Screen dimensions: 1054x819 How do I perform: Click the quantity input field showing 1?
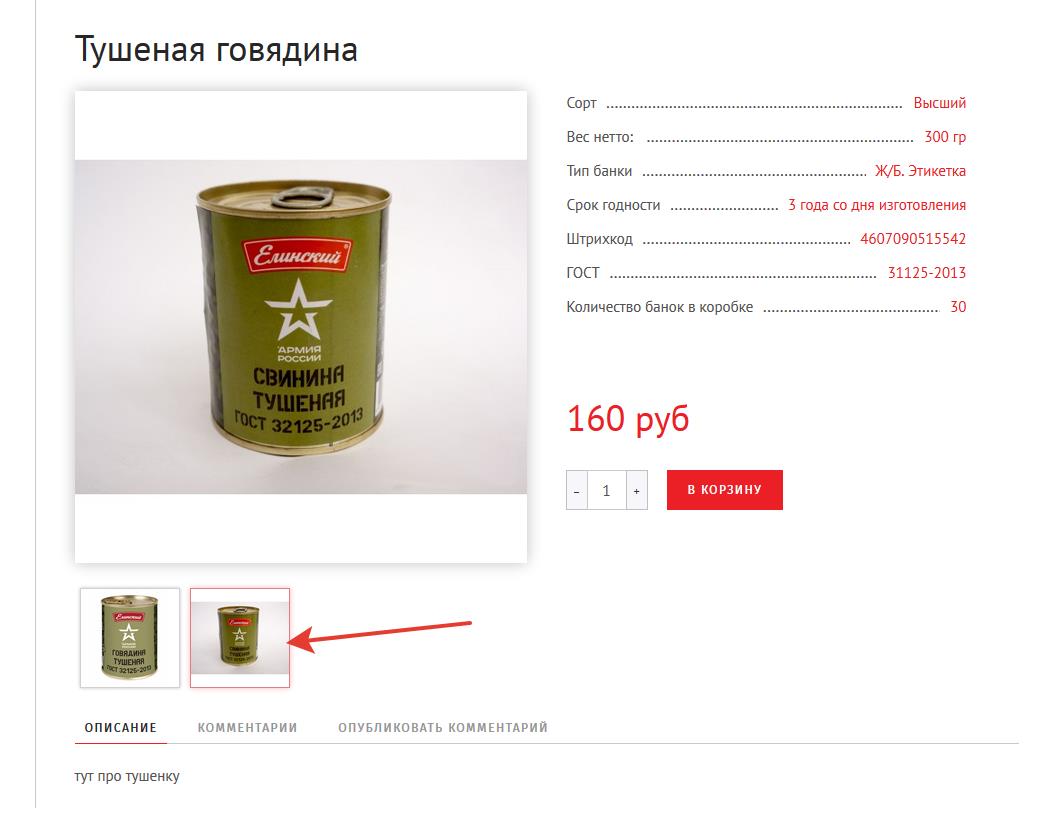pyautogui.click(x=606, y=490)
